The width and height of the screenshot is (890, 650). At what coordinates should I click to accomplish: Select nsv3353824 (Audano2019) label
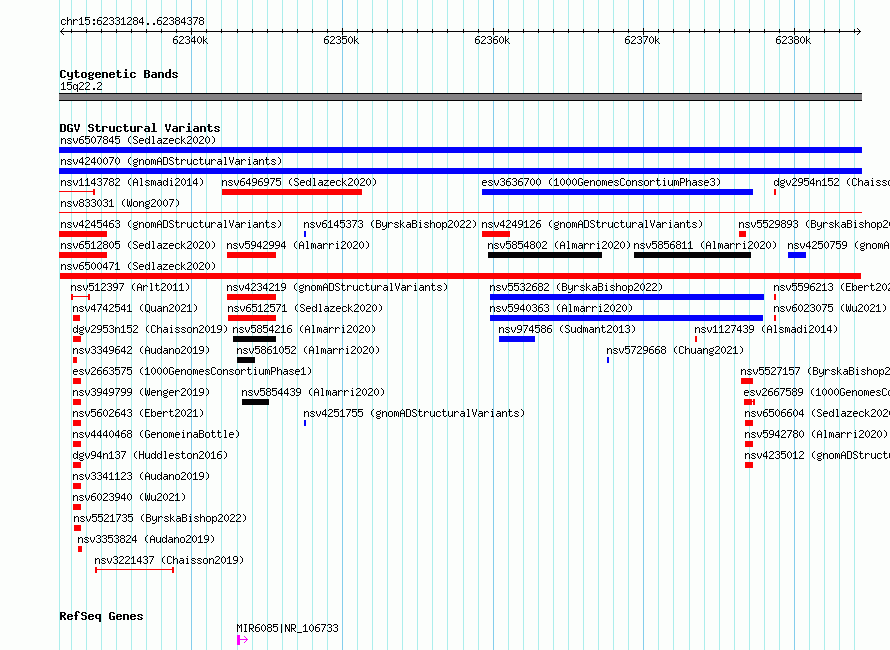pyautogui.click(x=146, y=539)
